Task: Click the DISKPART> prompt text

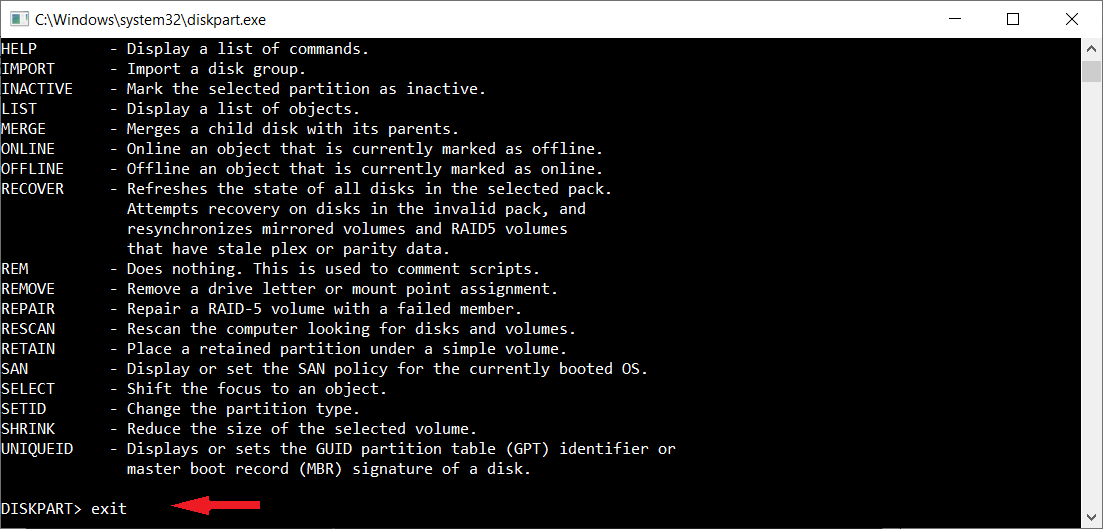Action: pyautogui.click(x=42, y=509)
